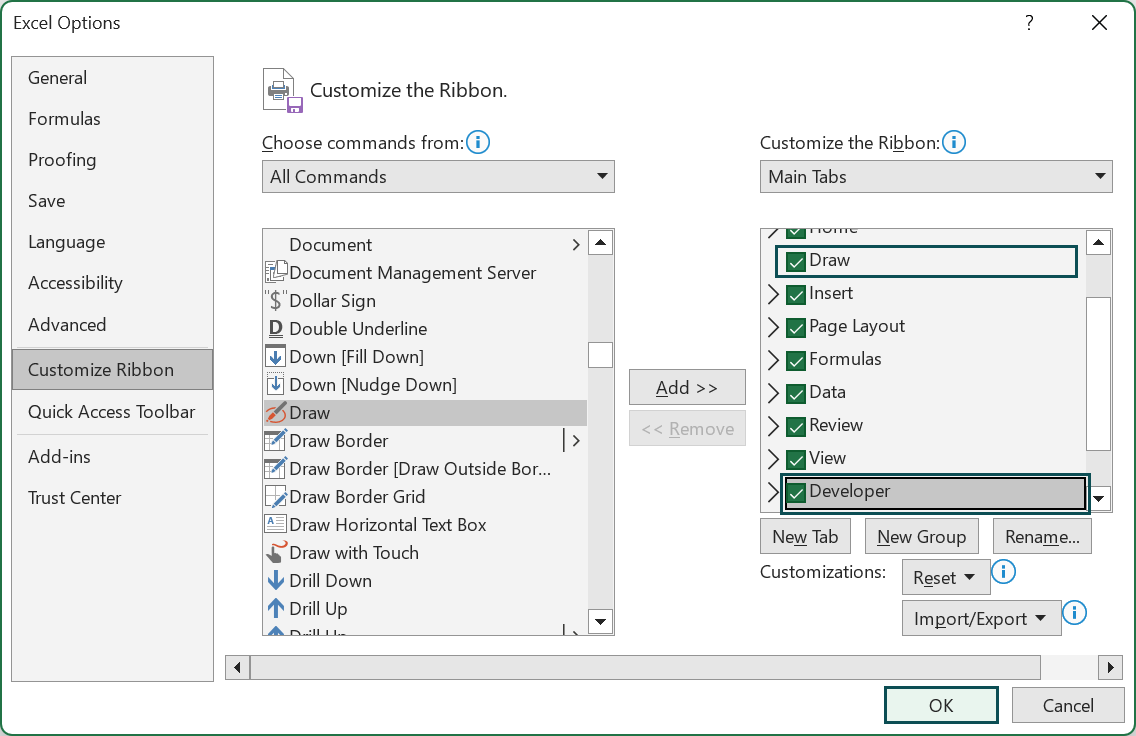Click the Draw Border pencil-grid icon
This screenshot has width=1136, height=736.
point(276,440)
